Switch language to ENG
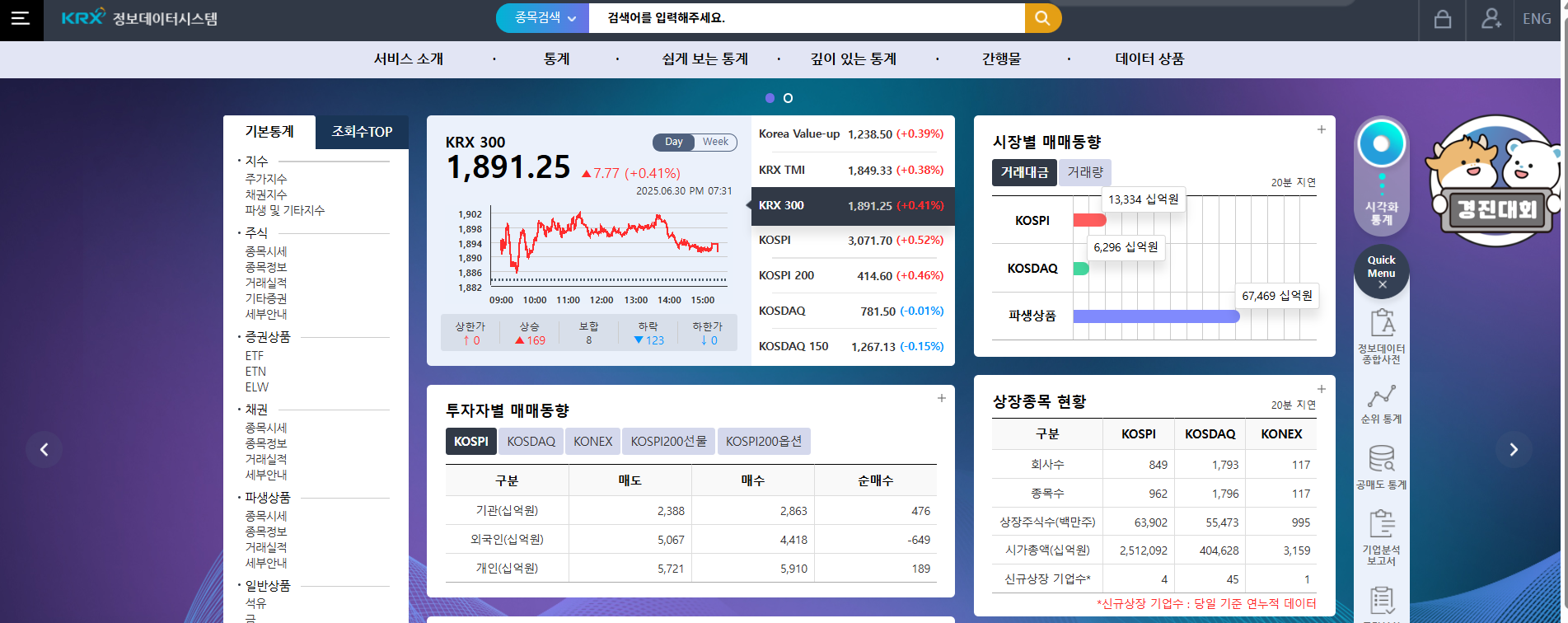 click(x=1537, y=19)
